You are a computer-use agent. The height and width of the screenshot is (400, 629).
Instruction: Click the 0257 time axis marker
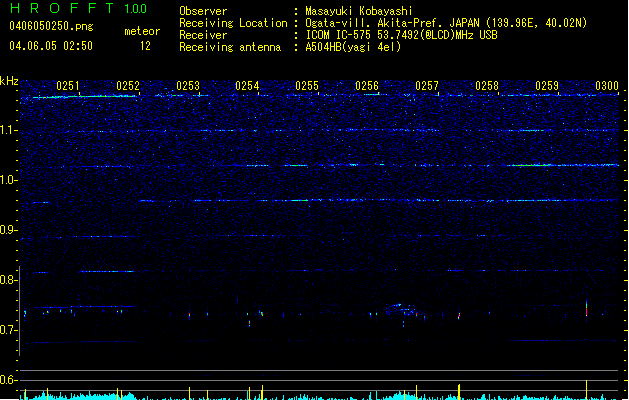427,86
